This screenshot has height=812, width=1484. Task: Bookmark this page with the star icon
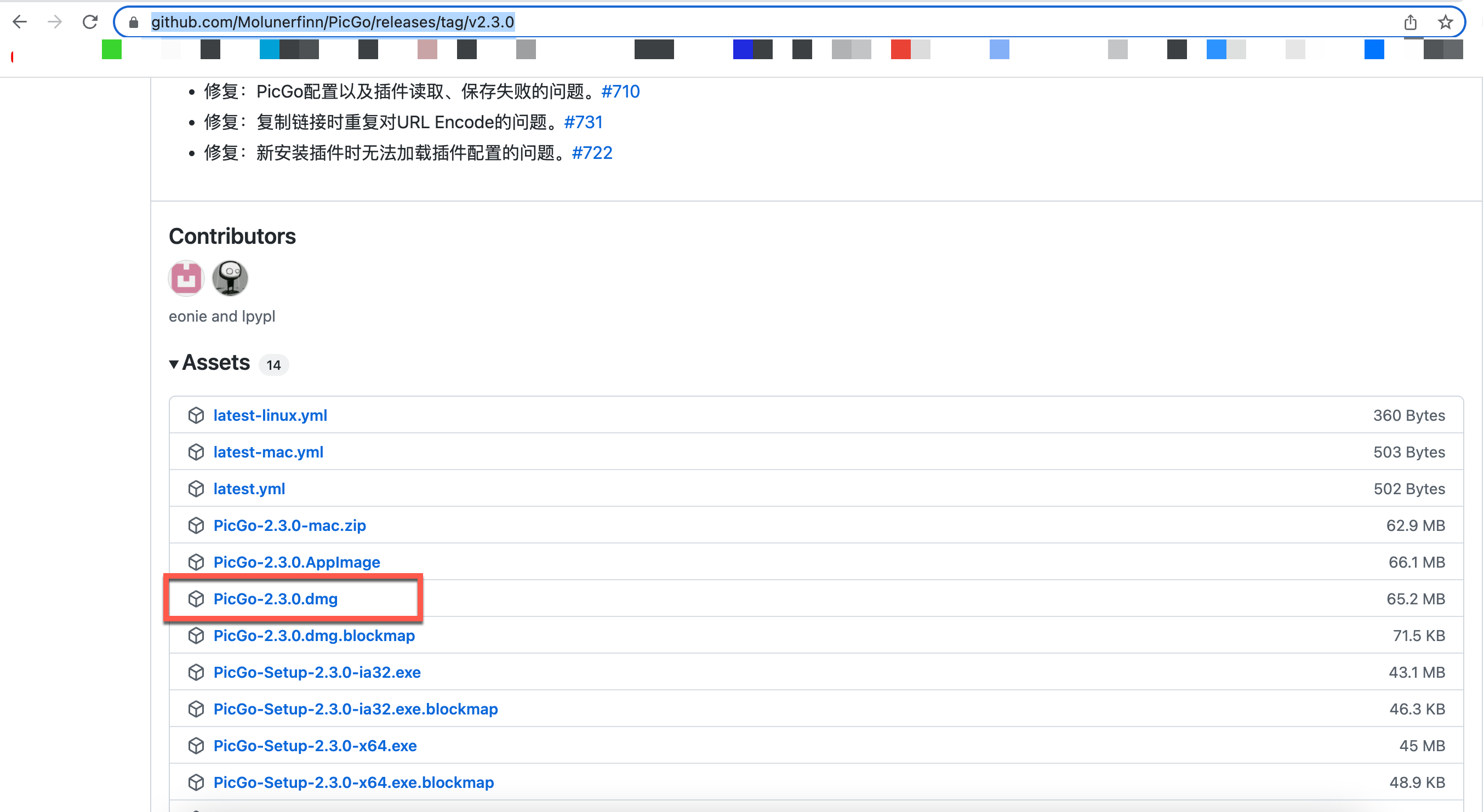[1446, 22]
